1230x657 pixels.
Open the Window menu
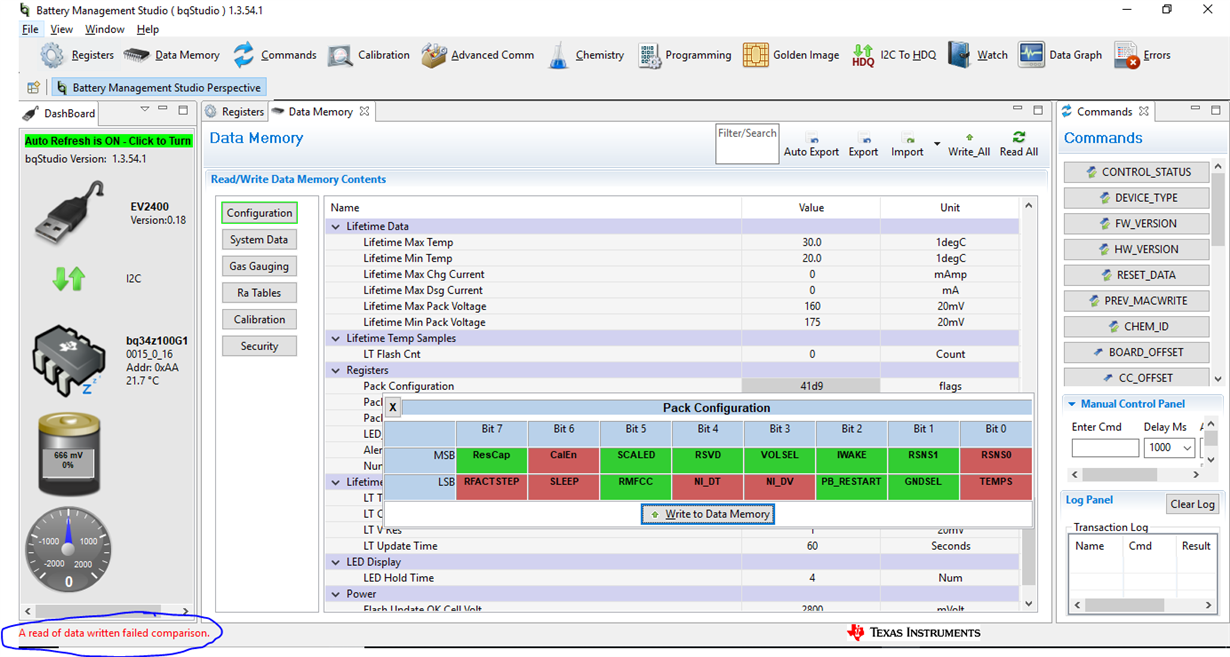105,30
